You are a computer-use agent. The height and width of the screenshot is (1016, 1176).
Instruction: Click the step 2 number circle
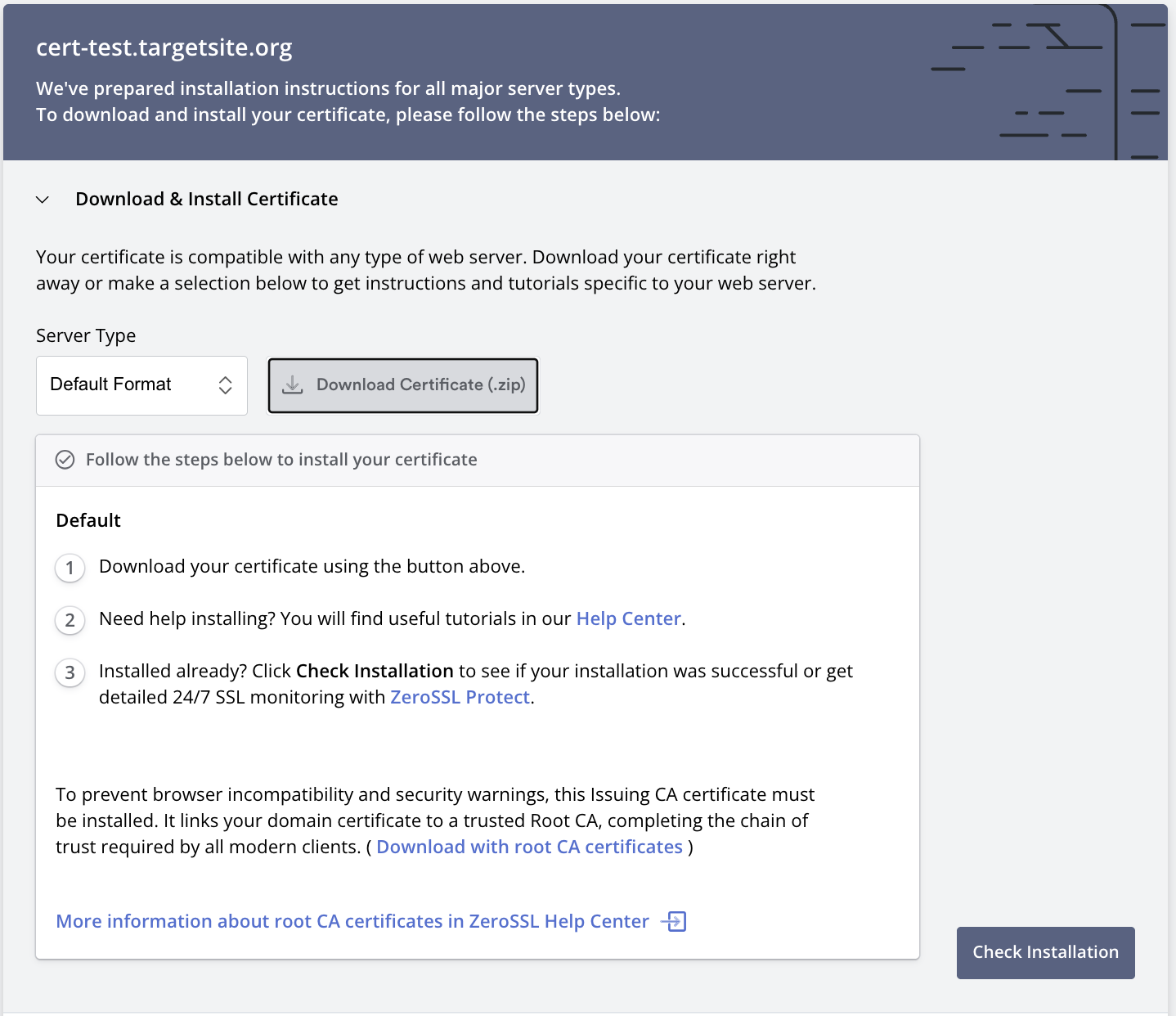tap(70, 620)
